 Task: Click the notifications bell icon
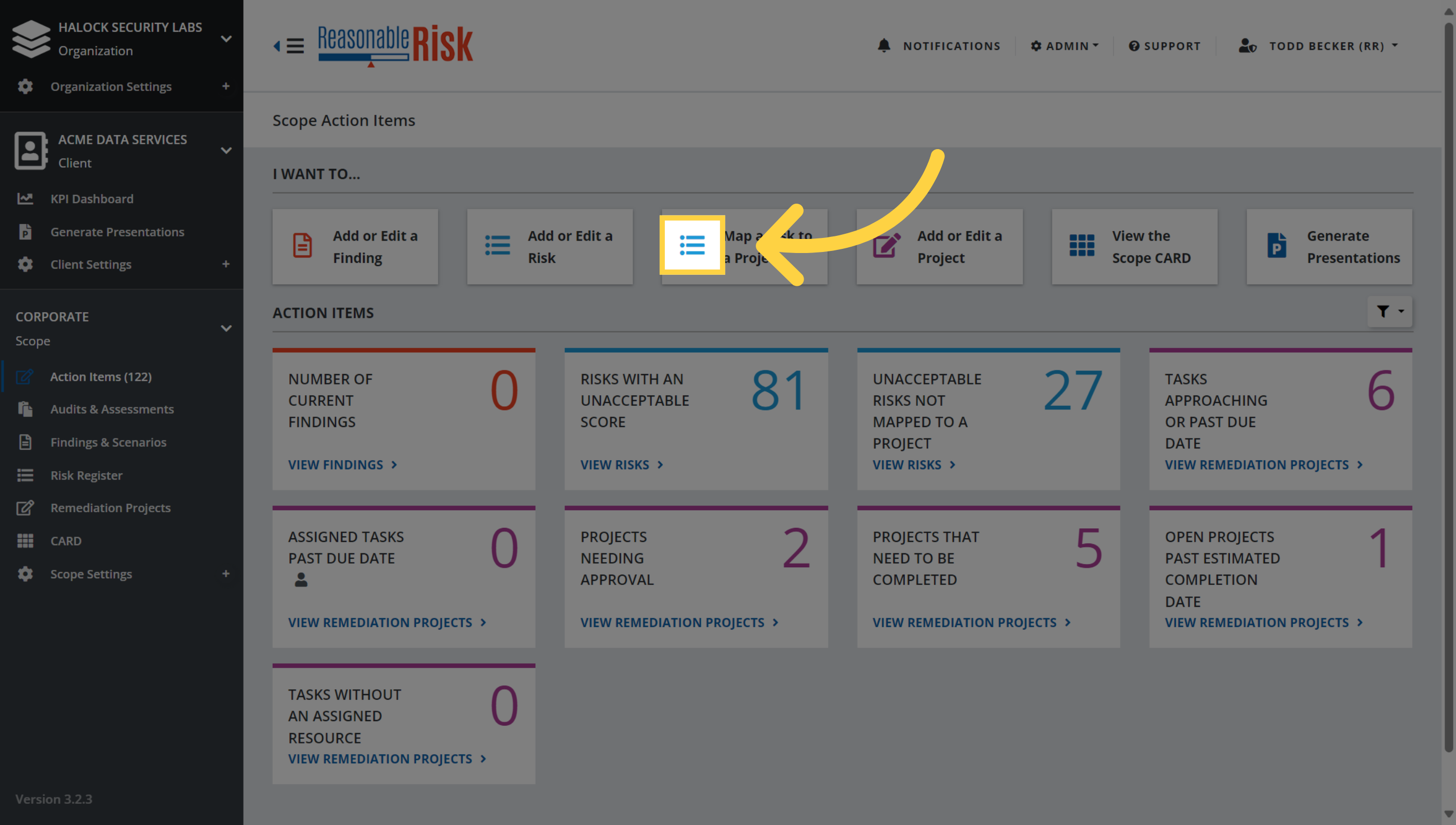click(x=884, y=46)
